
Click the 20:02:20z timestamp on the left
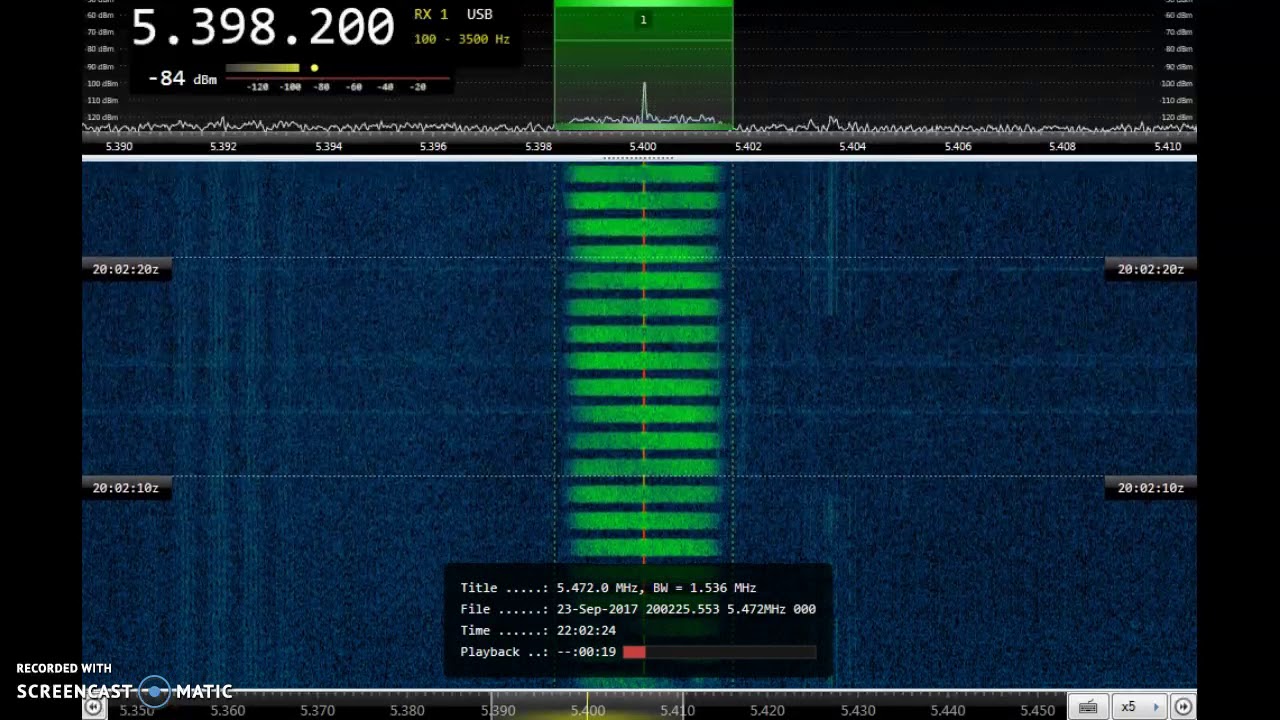click(x=126, y=269)
